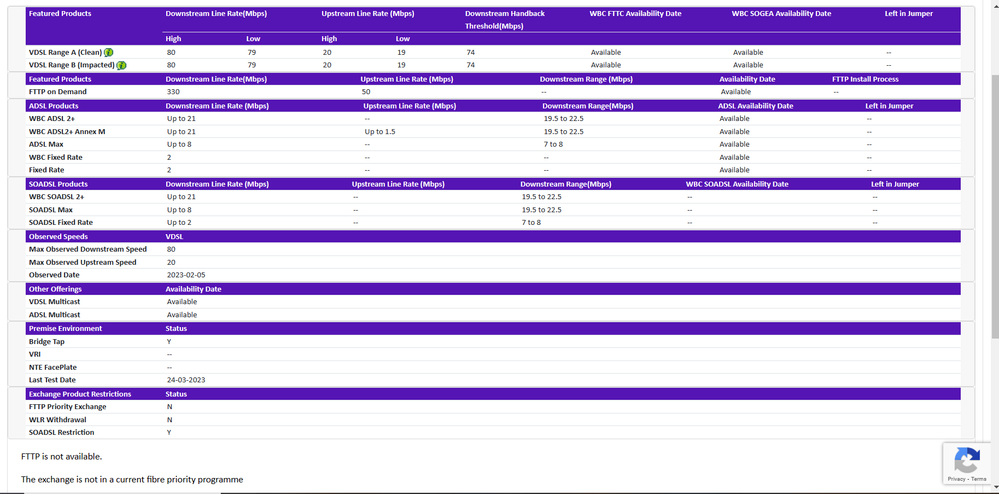This screenshot has height=494, width=999.
Task: Select the "VDSL Range B (Impacted)" row label
Action: coord(71,65)
